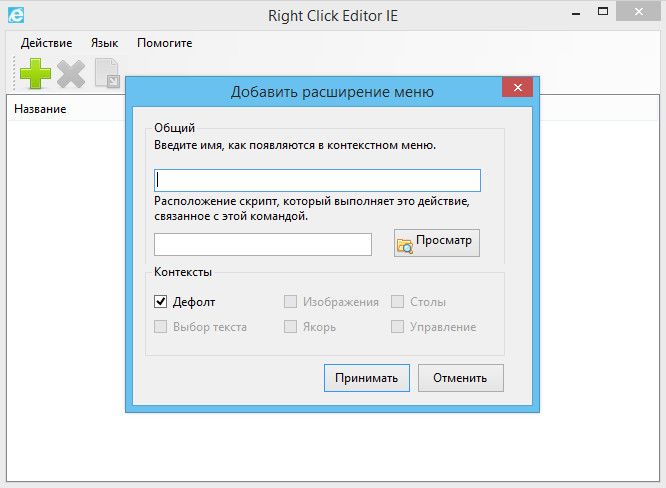666x488 pixels.
Task: Focus the context menu name field
Action: [317, 180]
